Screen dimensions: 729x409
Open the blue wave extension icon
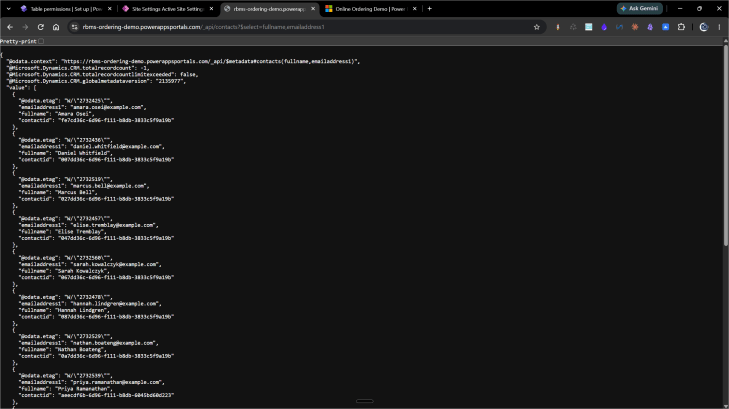(x=619, y=27)
